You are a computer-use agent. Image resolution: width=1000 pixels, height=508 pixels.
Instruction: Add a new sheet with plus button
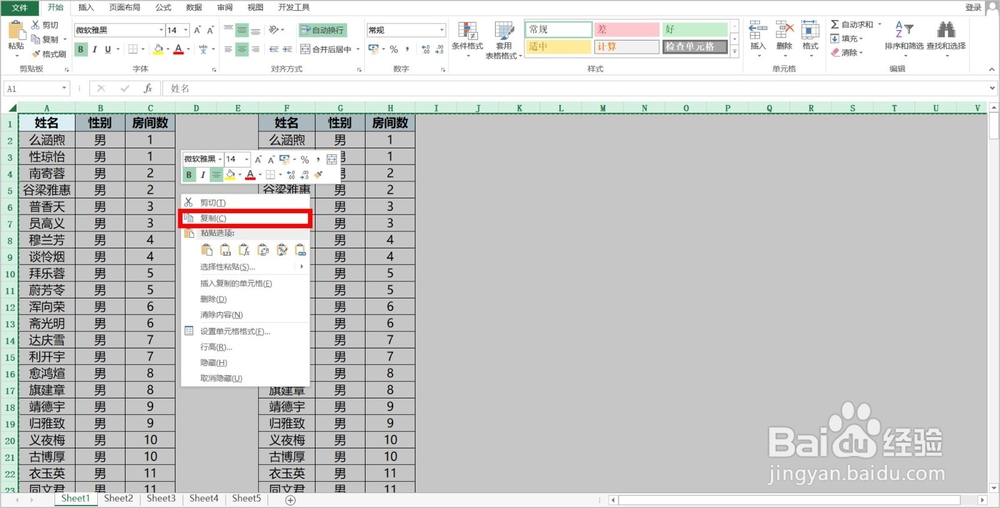(x=290, y=500)
